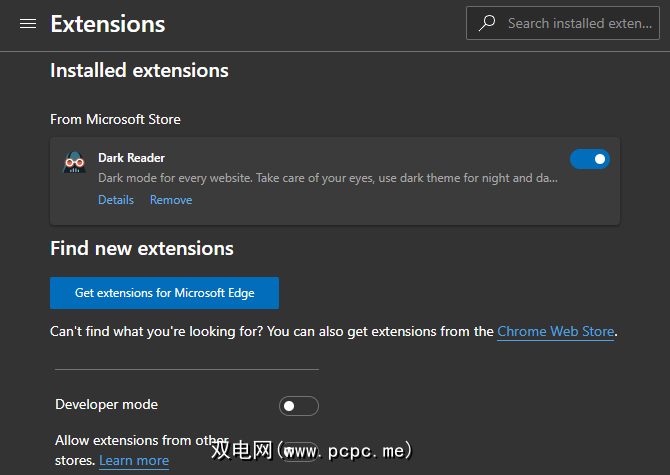
Task: Follow the Learn more link
Action: [134, 460]
